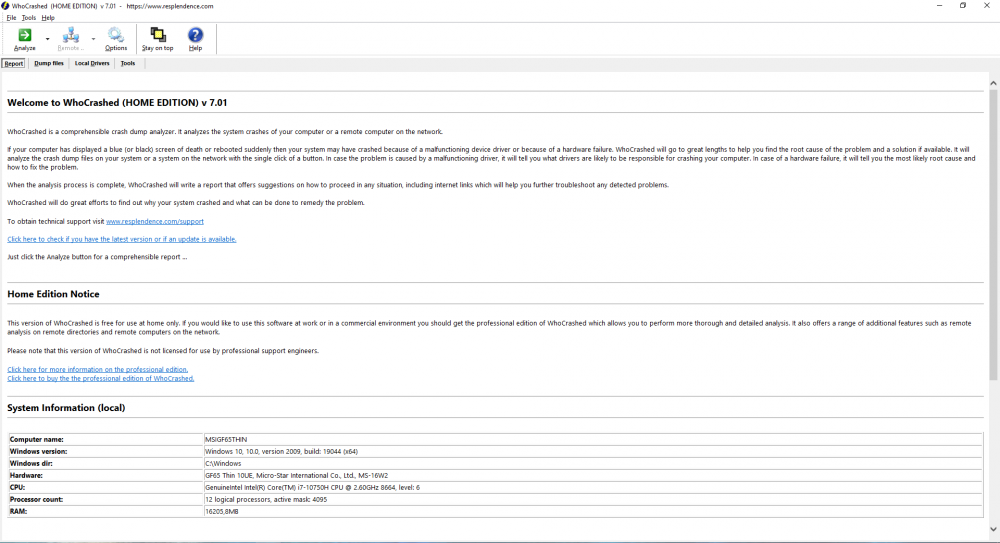Screen dimensions: 1000x543
Task: Select the 12 logical processors value
Action: coord(266,500)
